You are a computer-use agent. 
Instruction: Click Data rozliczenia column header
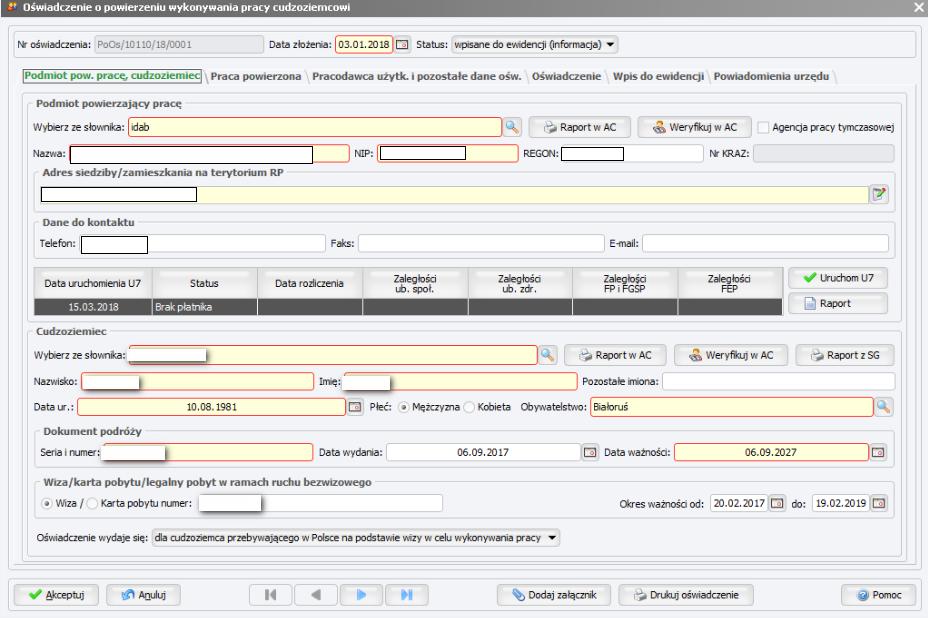310,284
